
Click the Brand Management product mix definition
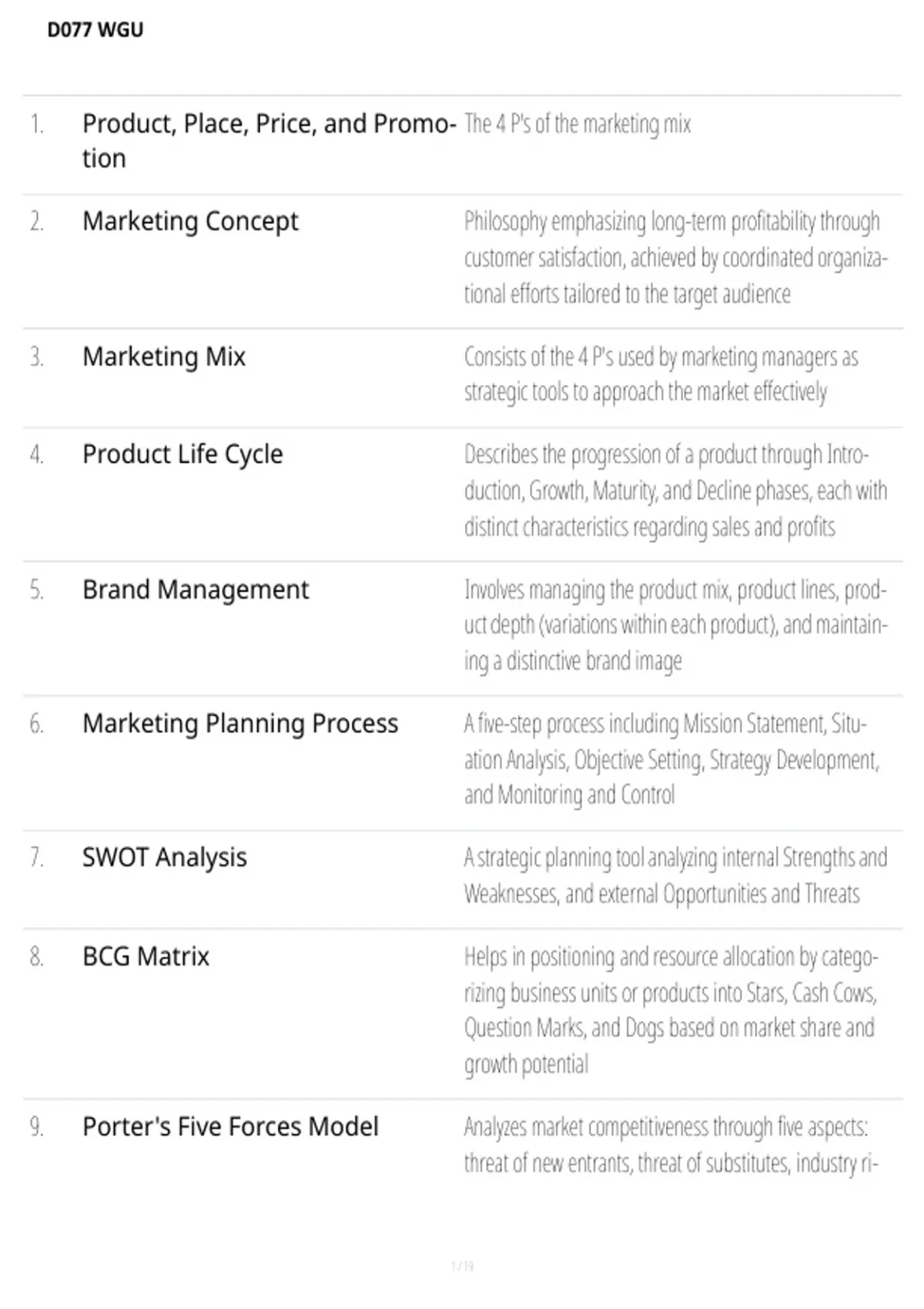[x=675, y=625]
